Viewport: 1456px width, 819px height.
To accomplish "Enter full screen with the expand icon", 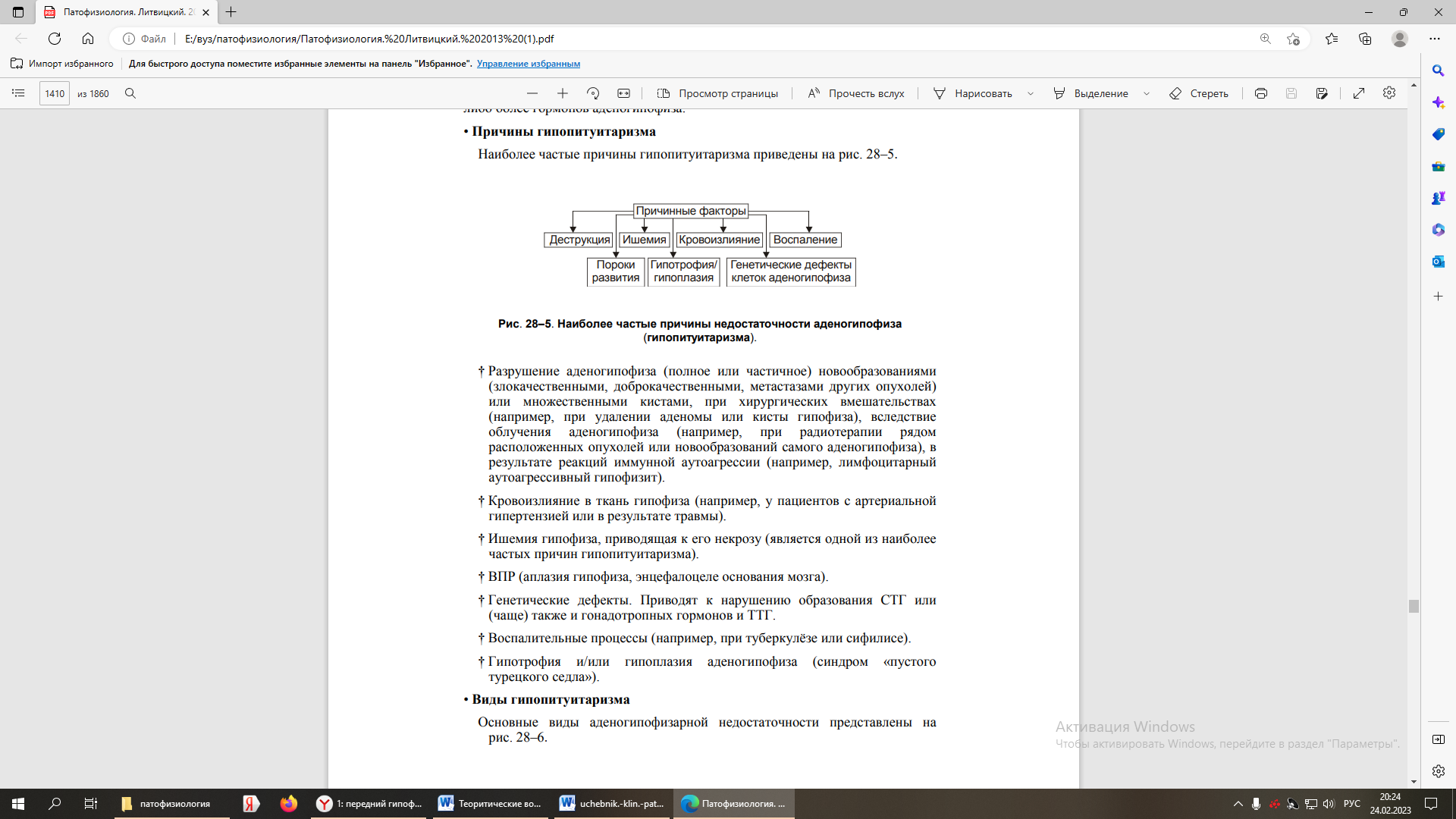I will [1359, 93].
